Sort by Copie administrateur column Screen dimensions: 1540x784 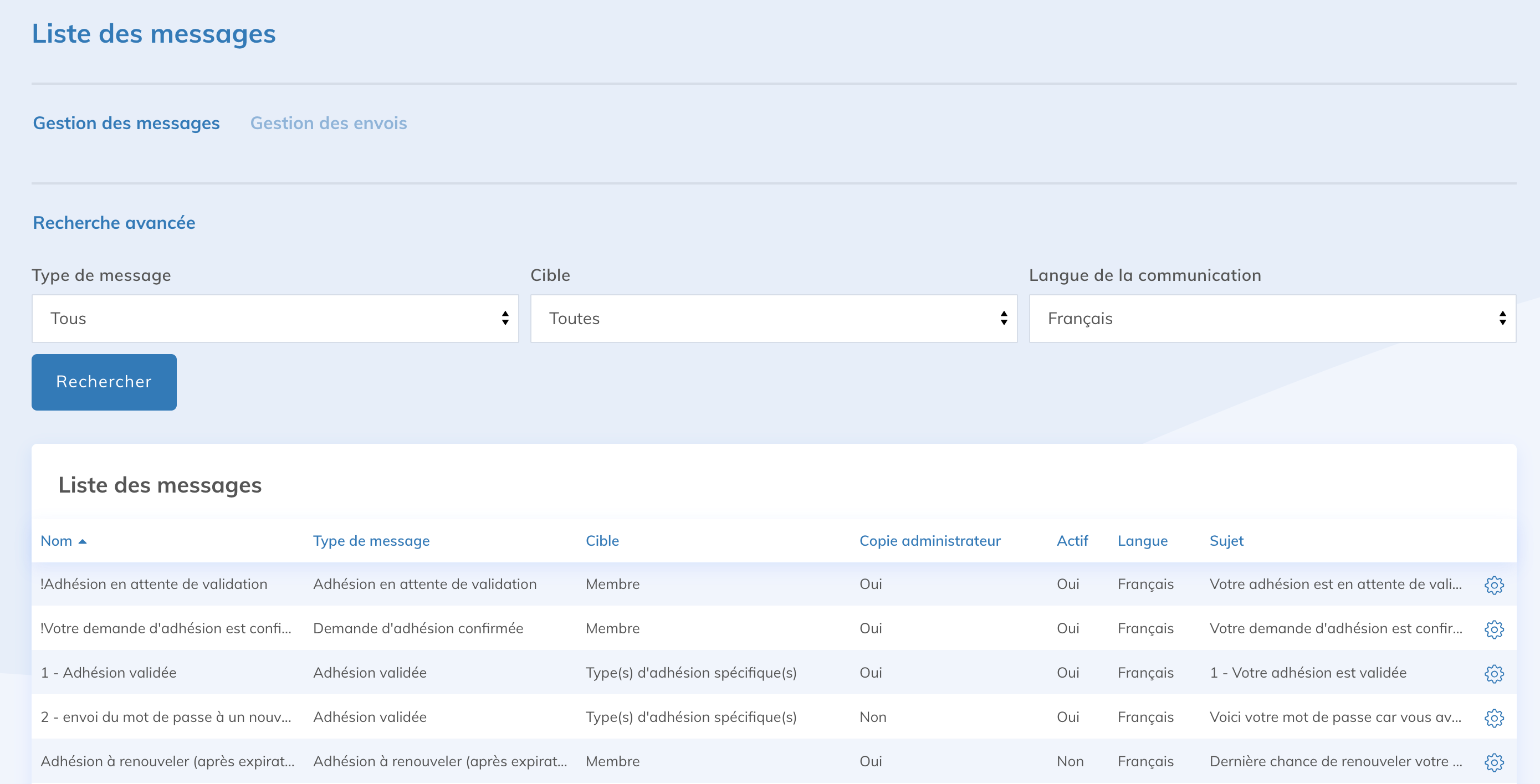tap(929, 541)
